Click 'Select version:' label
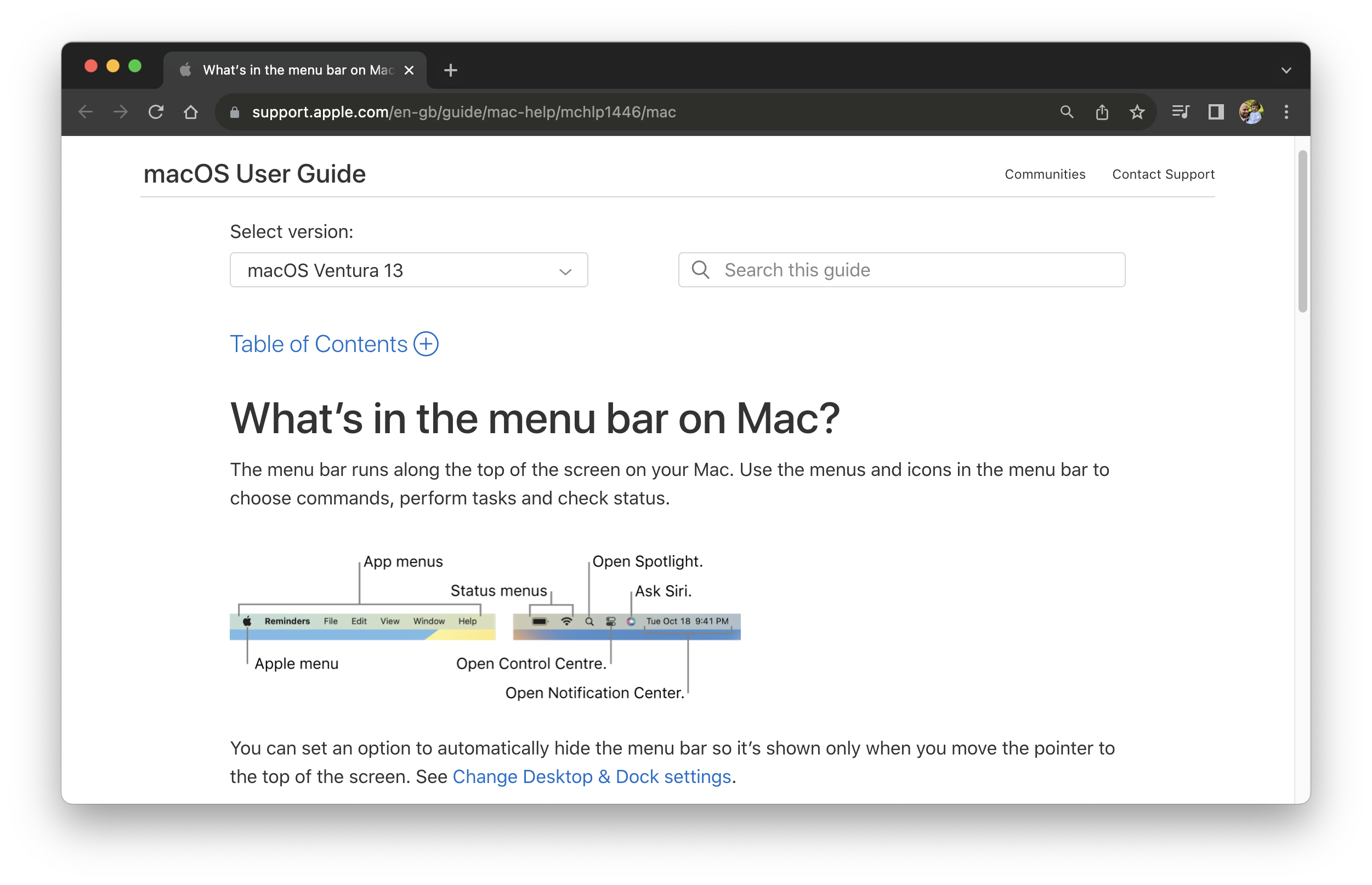 (292, 231)
